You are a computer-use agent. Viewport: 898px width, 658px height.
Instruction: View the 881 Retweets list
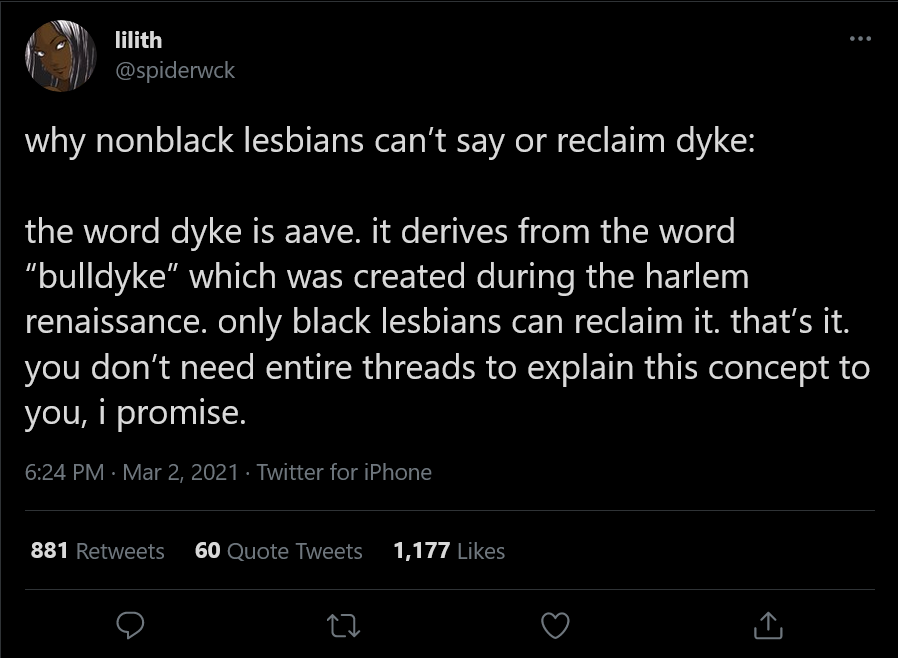pyautogui.click(x=97, y=551)
